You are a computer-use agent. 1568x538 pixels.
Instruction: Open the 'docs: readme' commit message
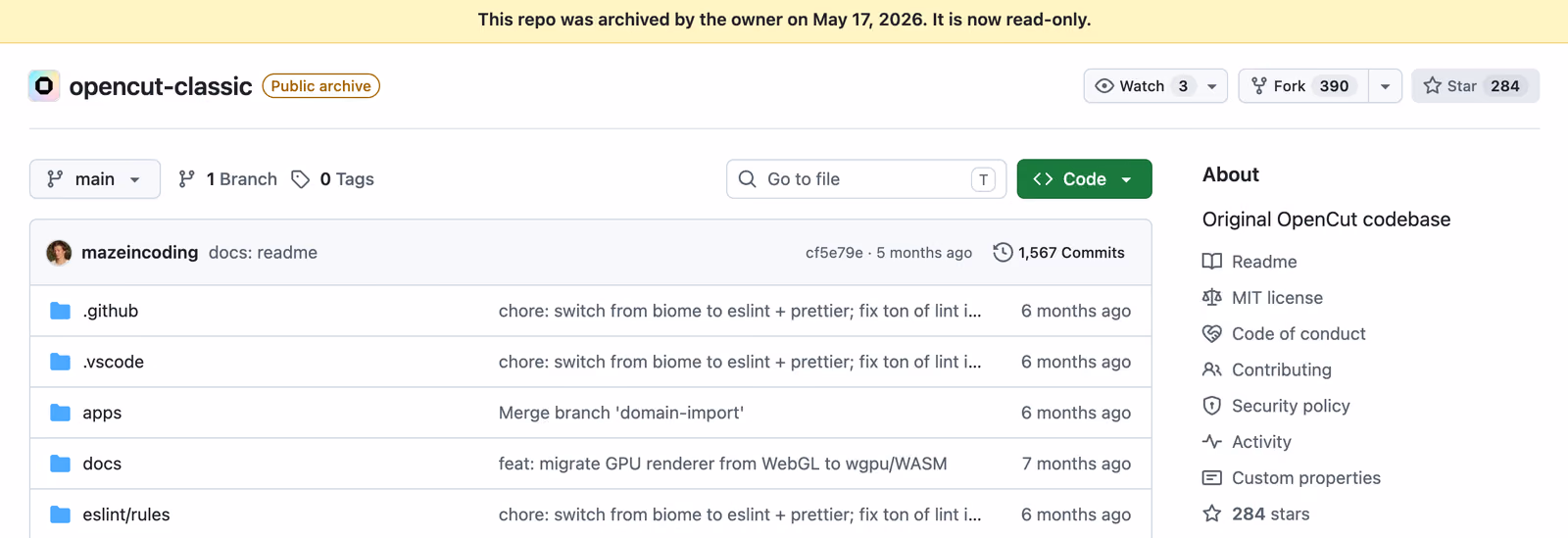pyautogui.click(x=263, y=253)
